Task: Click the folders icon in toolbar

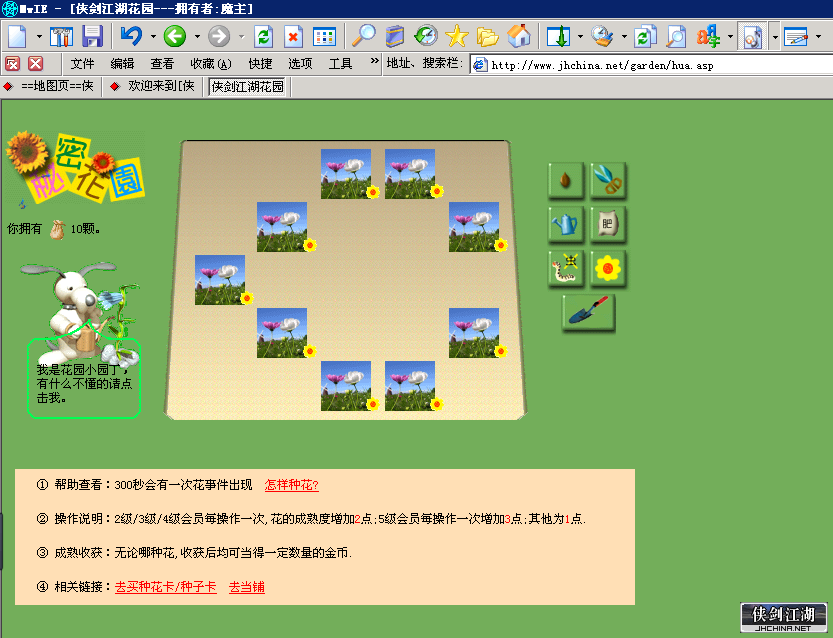Action: (487, 37)
